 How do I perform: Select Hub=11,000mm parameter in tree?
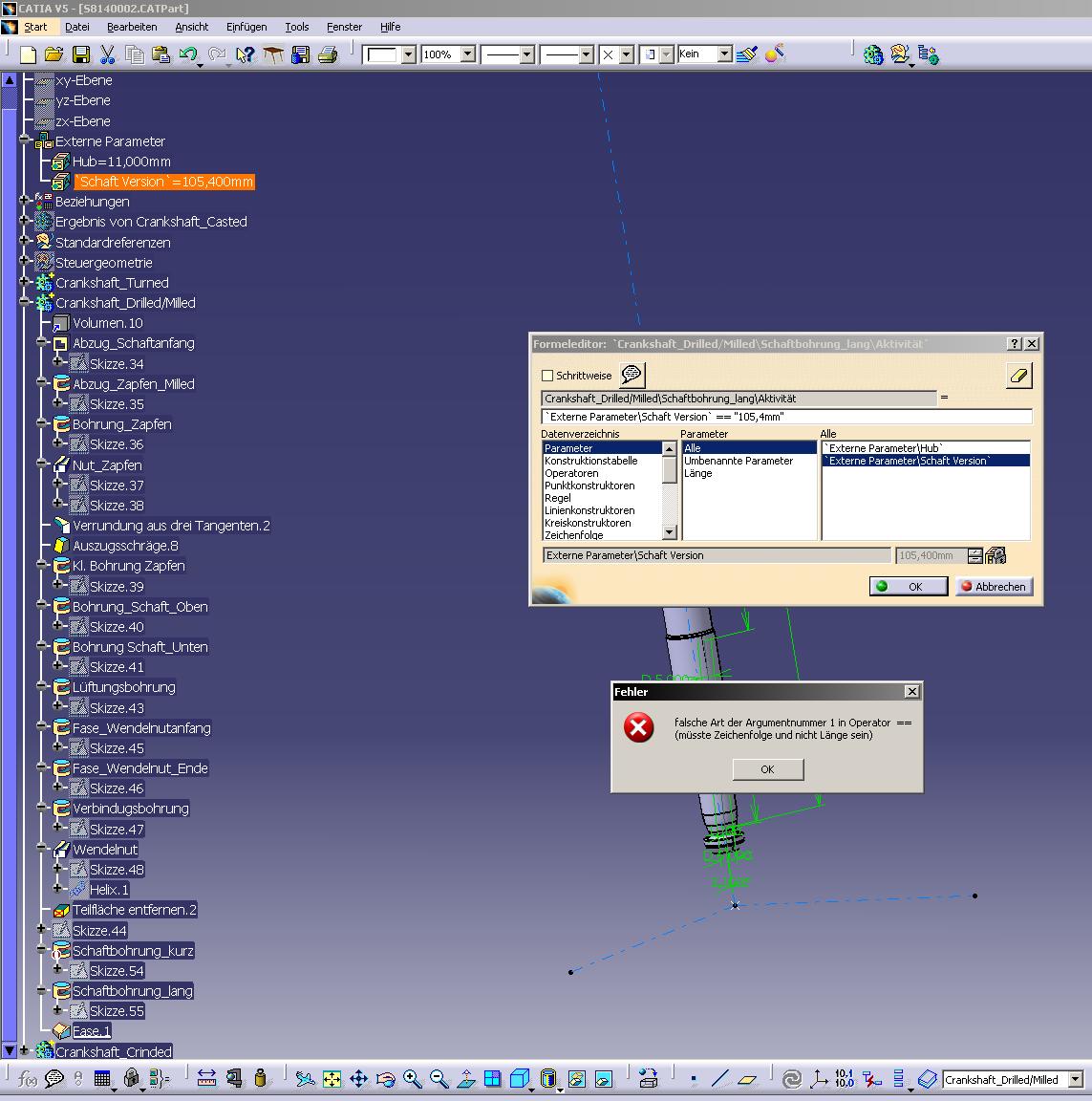(121, 162)
